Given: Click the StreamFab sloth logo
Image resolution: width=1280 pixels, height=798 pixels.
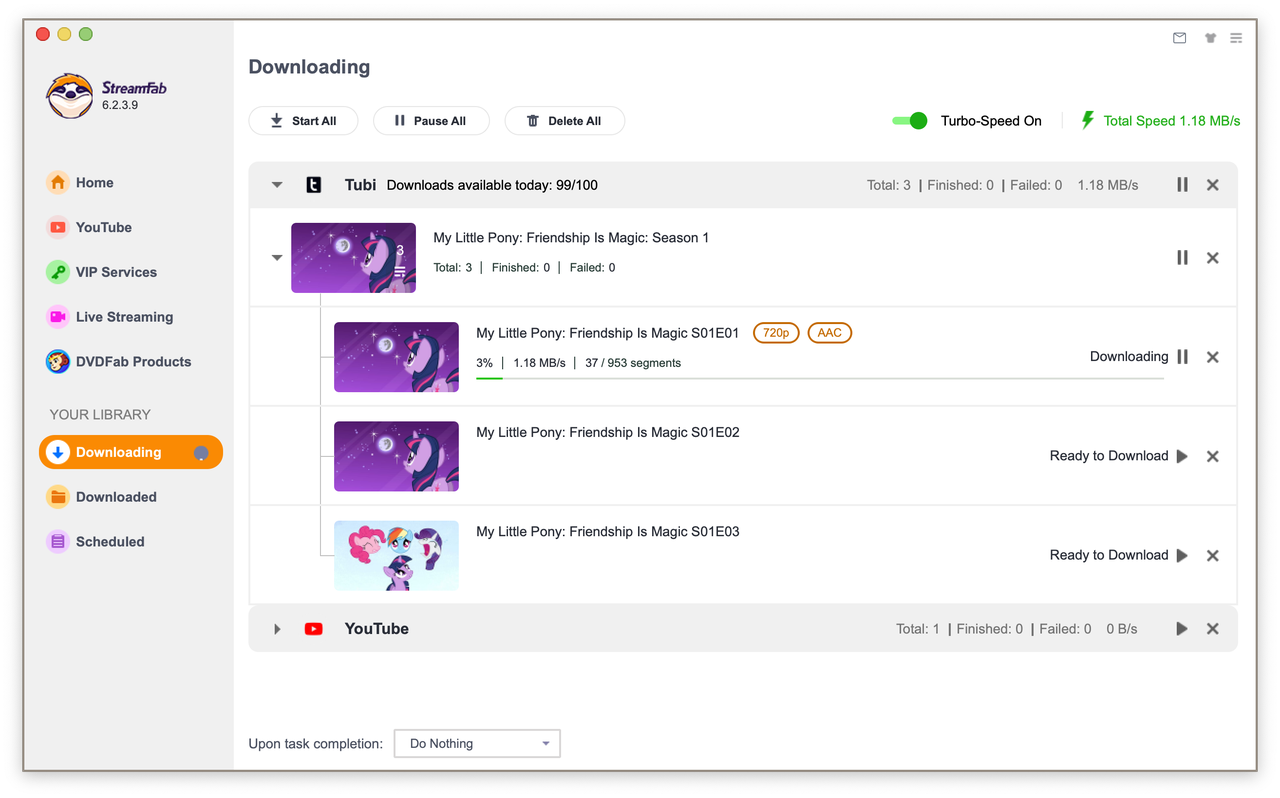Looking at the screenshot, I should point(70,96).
